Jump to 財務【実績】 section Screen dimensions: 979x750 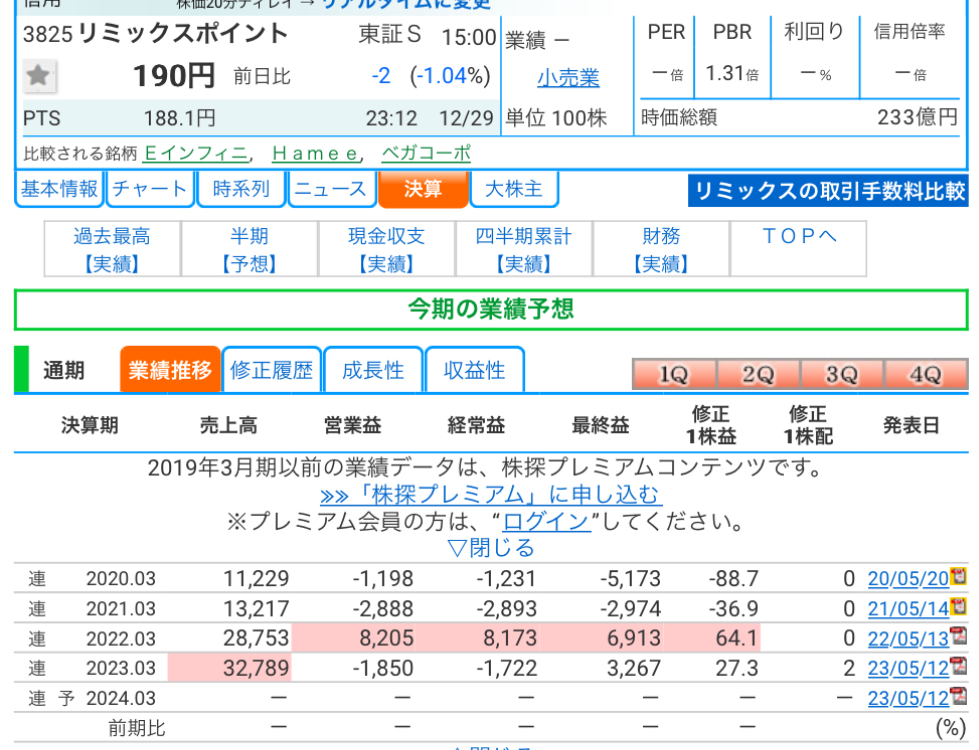[661, 249]
